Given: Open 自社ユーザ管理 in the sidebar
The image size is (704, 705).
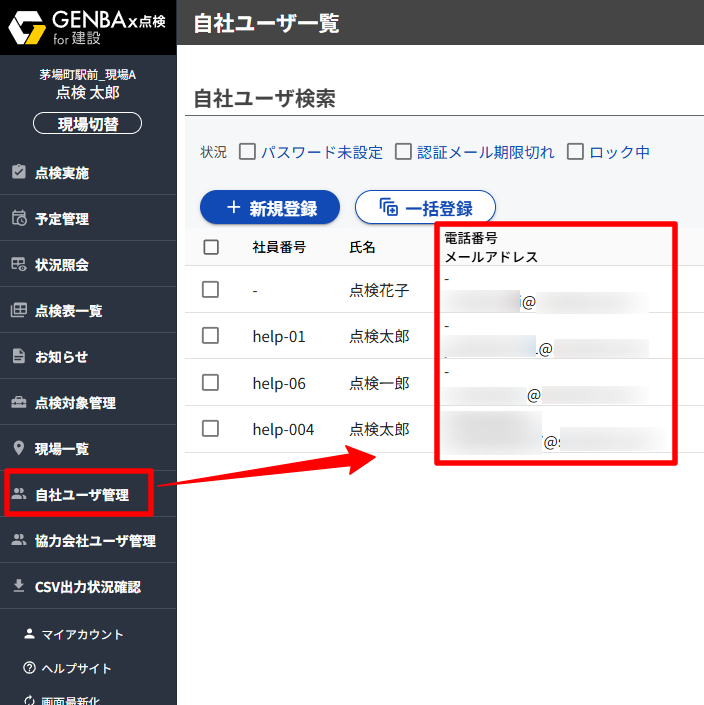Looking at the screenshot, I should point(81,494).
